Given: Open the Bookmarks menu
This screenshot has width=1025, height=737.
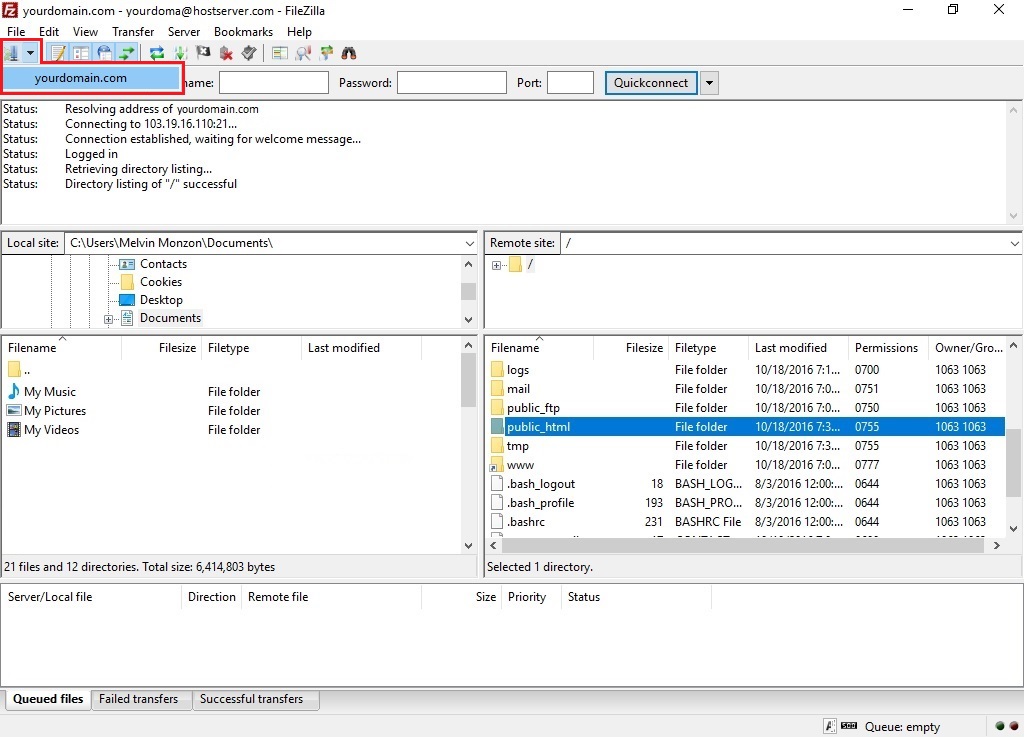Looking at the screenshot, I should [243, 31].
